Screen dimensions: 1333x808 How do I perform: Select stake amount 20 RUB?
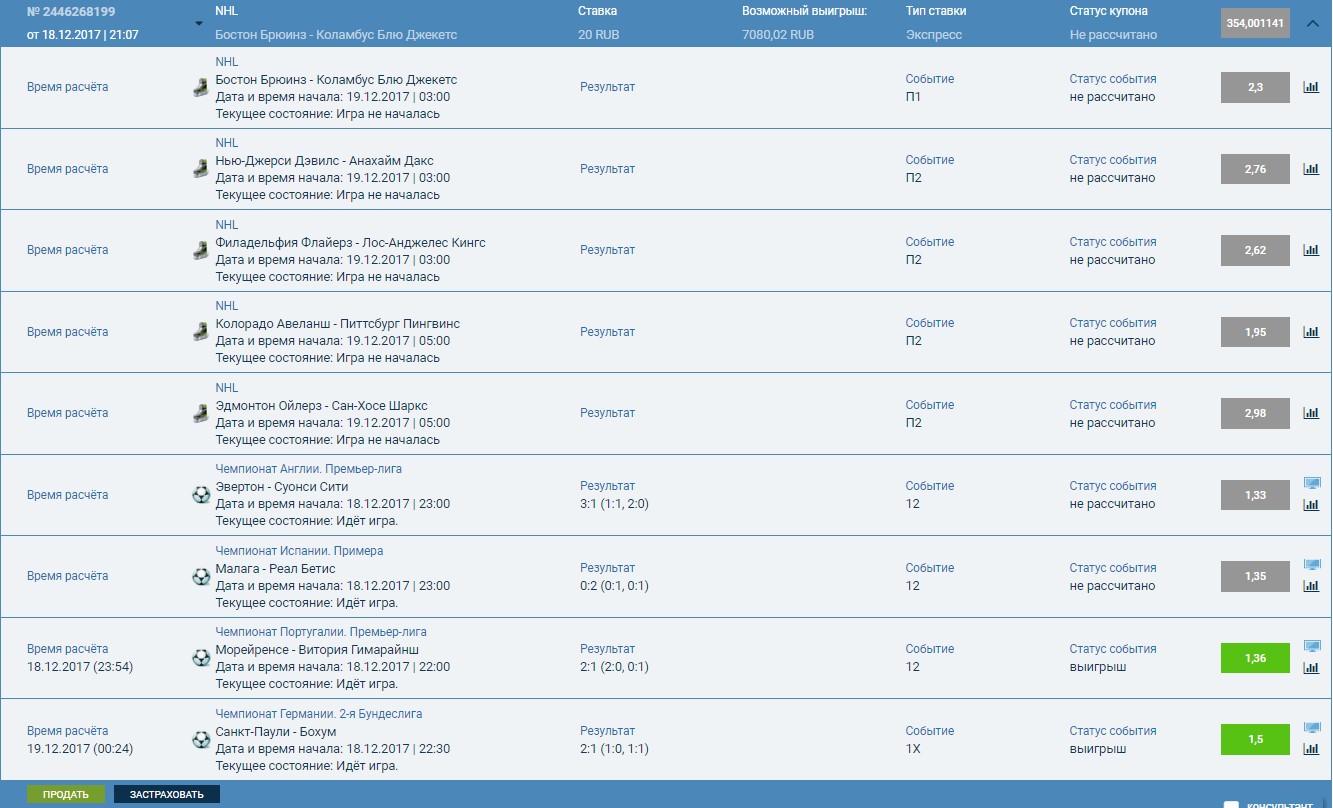[x=598, y=35]
